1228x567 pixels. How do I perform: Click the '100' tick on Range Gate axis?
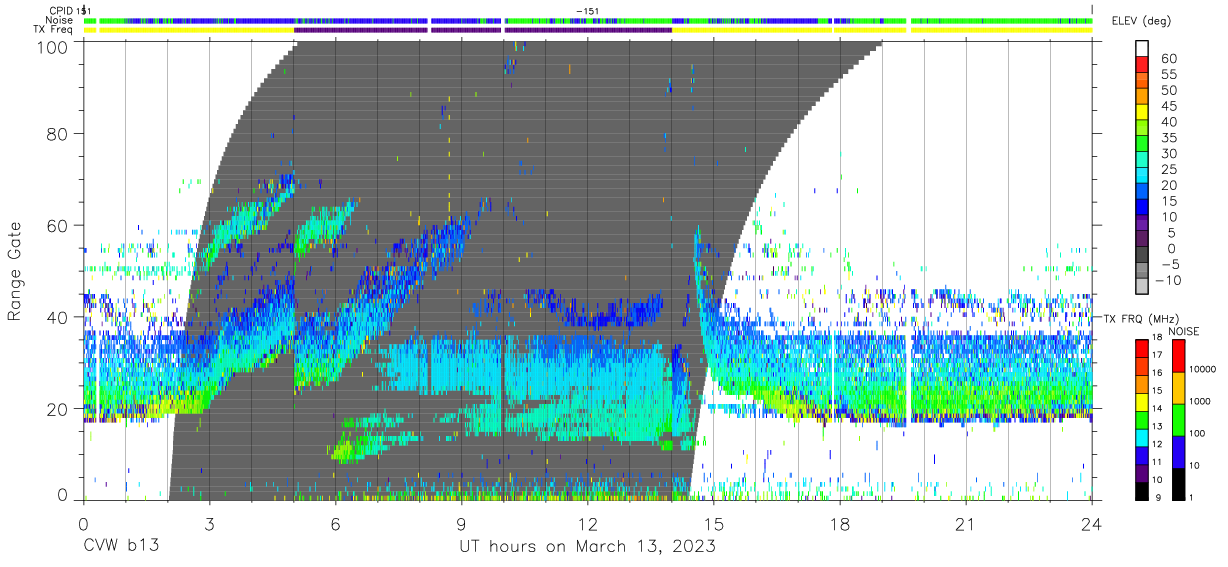click(54, 47)
